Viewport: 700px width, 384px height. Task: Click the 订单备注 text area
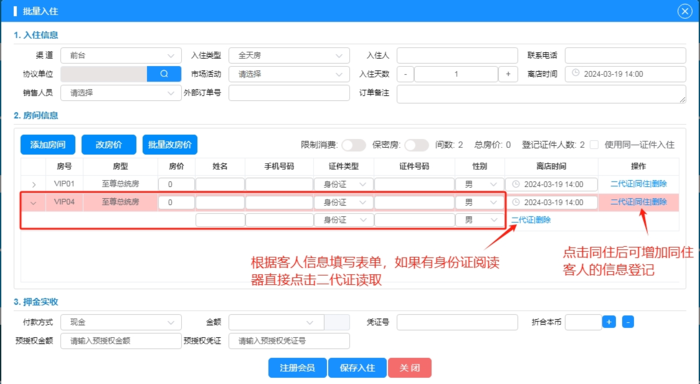[x=542, y=94]
